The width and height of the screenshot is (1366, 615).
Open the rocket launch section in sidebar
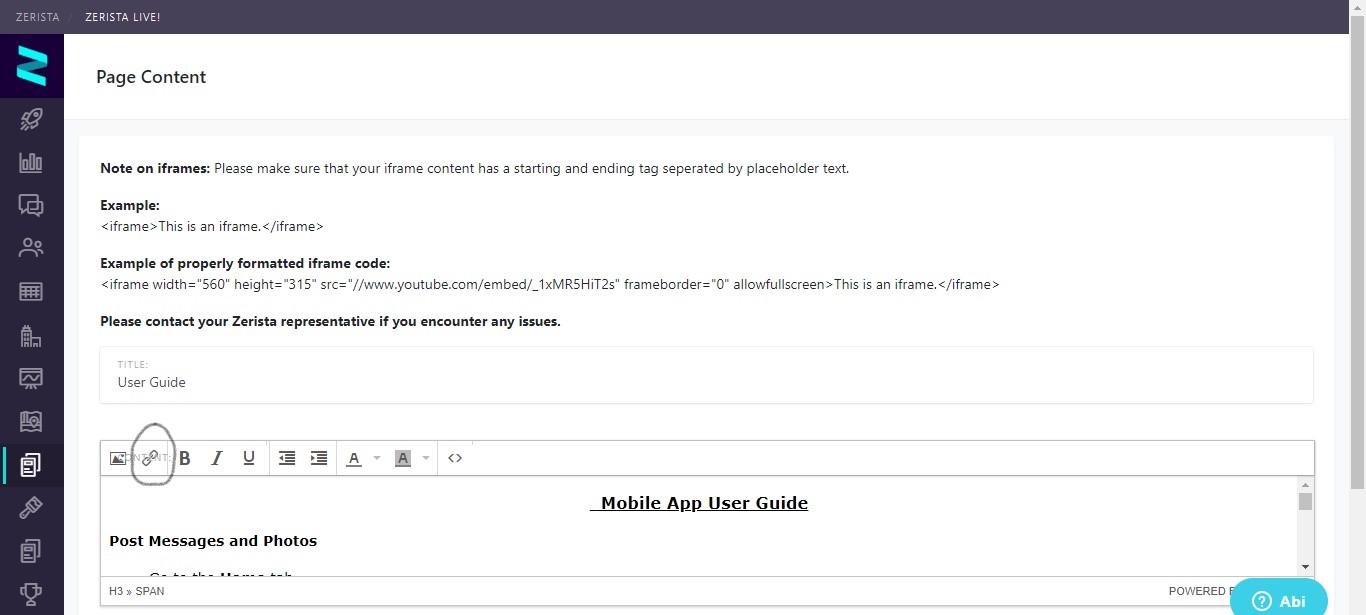[x=32, y=121]
